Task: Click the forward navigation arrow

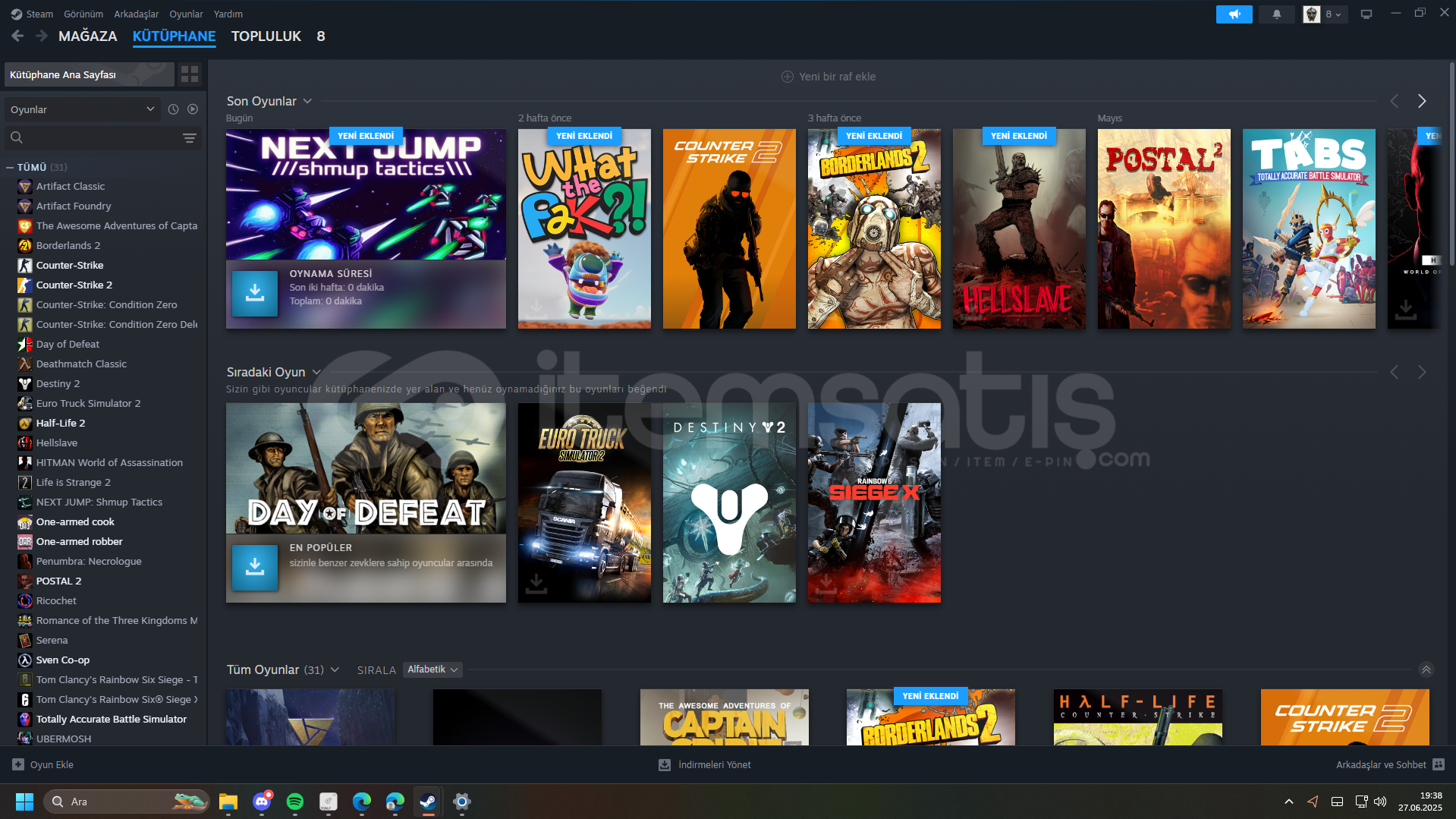Action: click(x=41, y=36)
